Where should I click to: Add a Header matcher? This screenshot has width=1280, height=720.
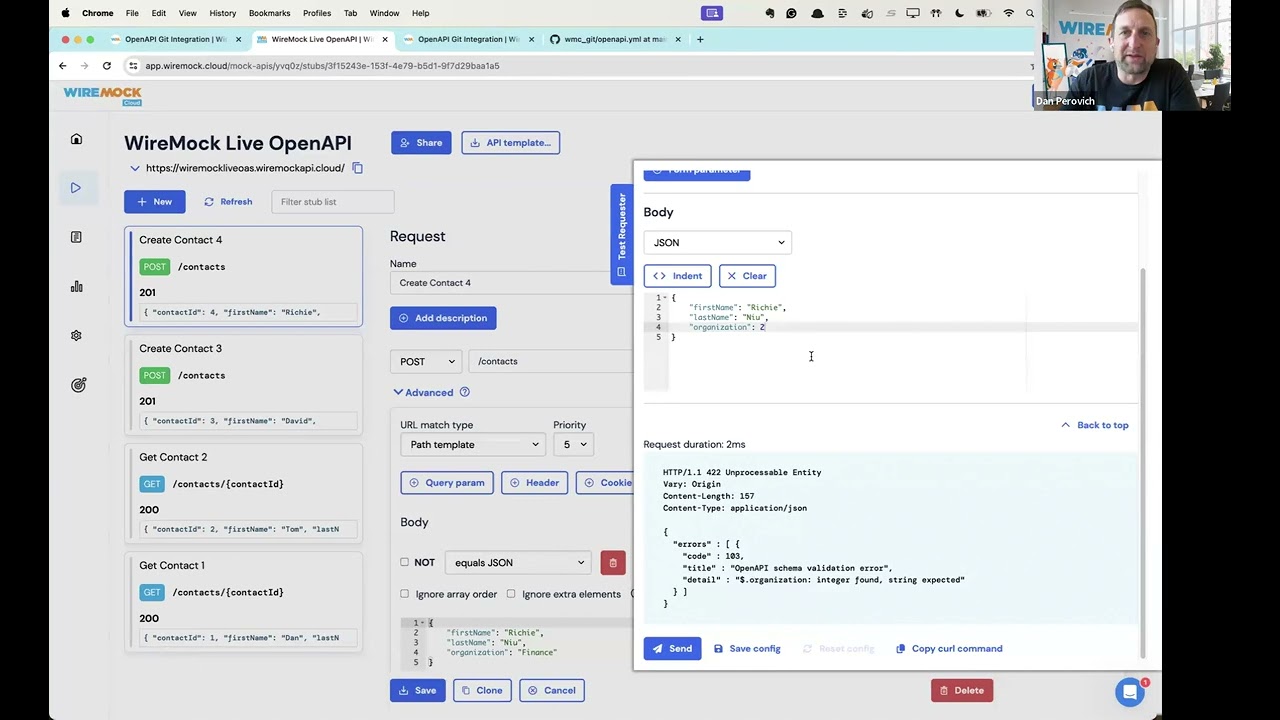[x=534, y=483]
